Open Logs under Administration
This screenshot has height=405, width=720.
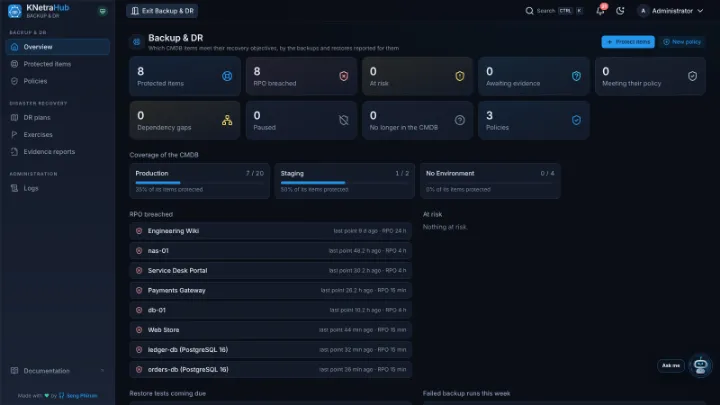tap(58, 188)
